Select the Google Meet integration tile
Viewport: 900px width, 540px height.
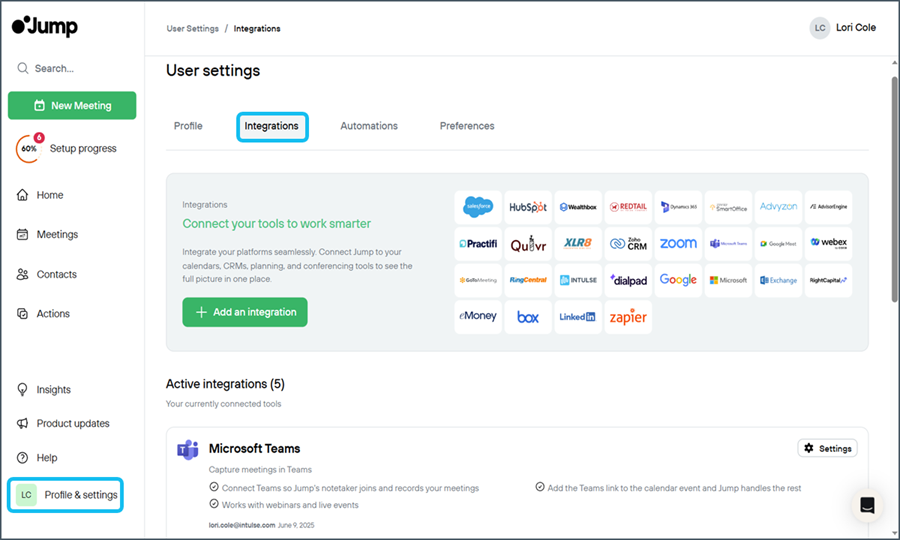(x=778, y=244)
